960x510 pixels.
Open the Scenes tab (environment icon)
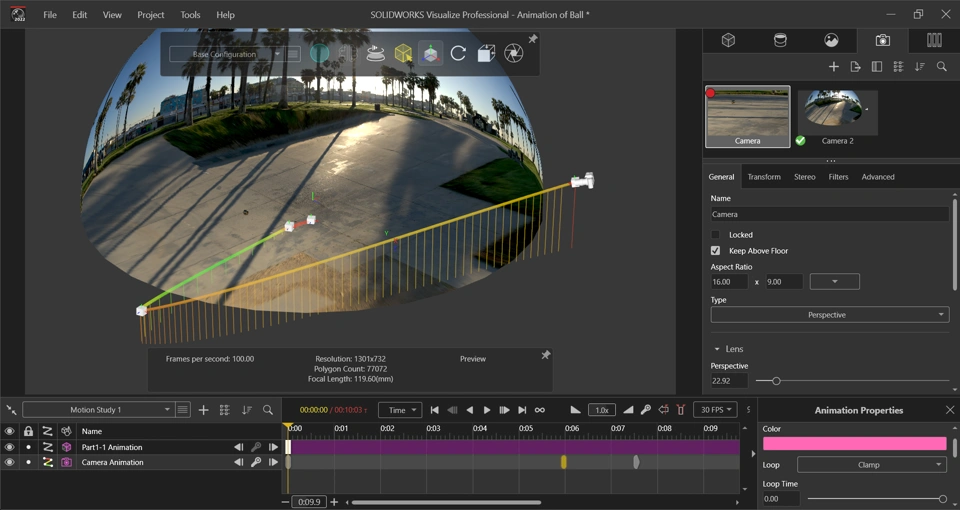(831, 40)
